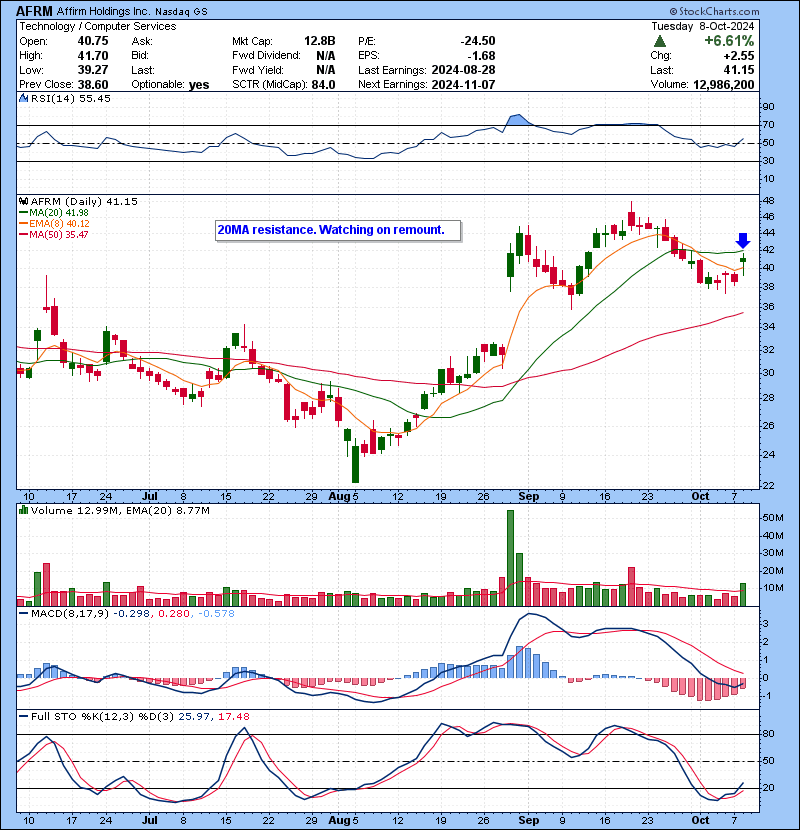800x830 pixels.
Task: Click the High price 41.70
Action: click(x=93, y=56)
